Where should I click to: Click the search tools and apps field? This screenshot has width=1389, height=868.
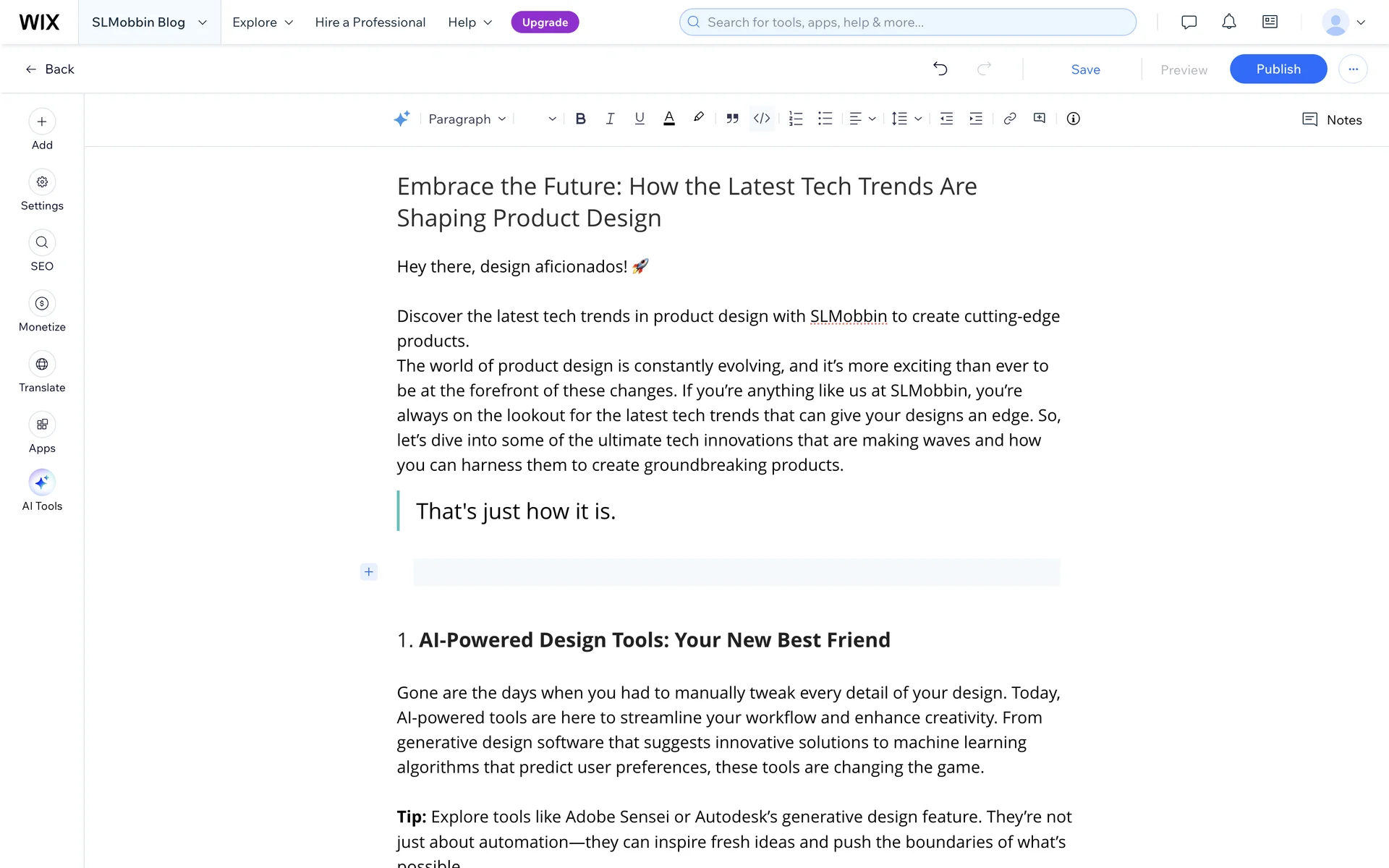click(x=908, y=22)
